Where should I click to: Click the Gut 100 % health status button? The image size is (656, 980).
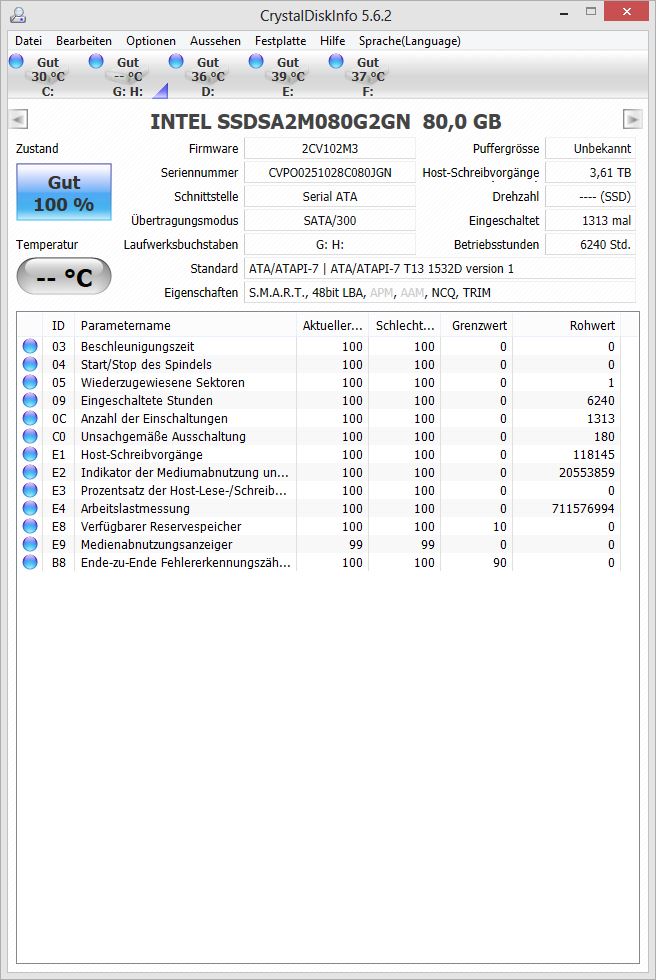coord(64,192)
